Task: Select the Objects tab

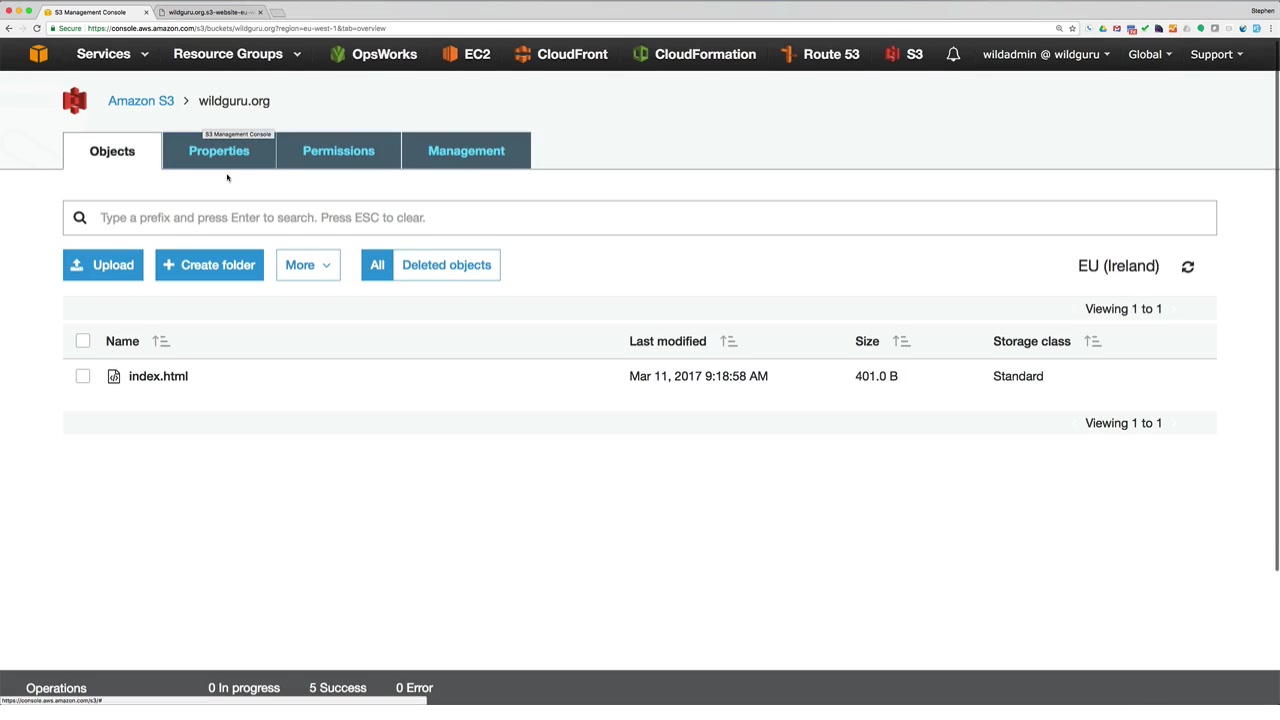Action: [x=112, y=151]
